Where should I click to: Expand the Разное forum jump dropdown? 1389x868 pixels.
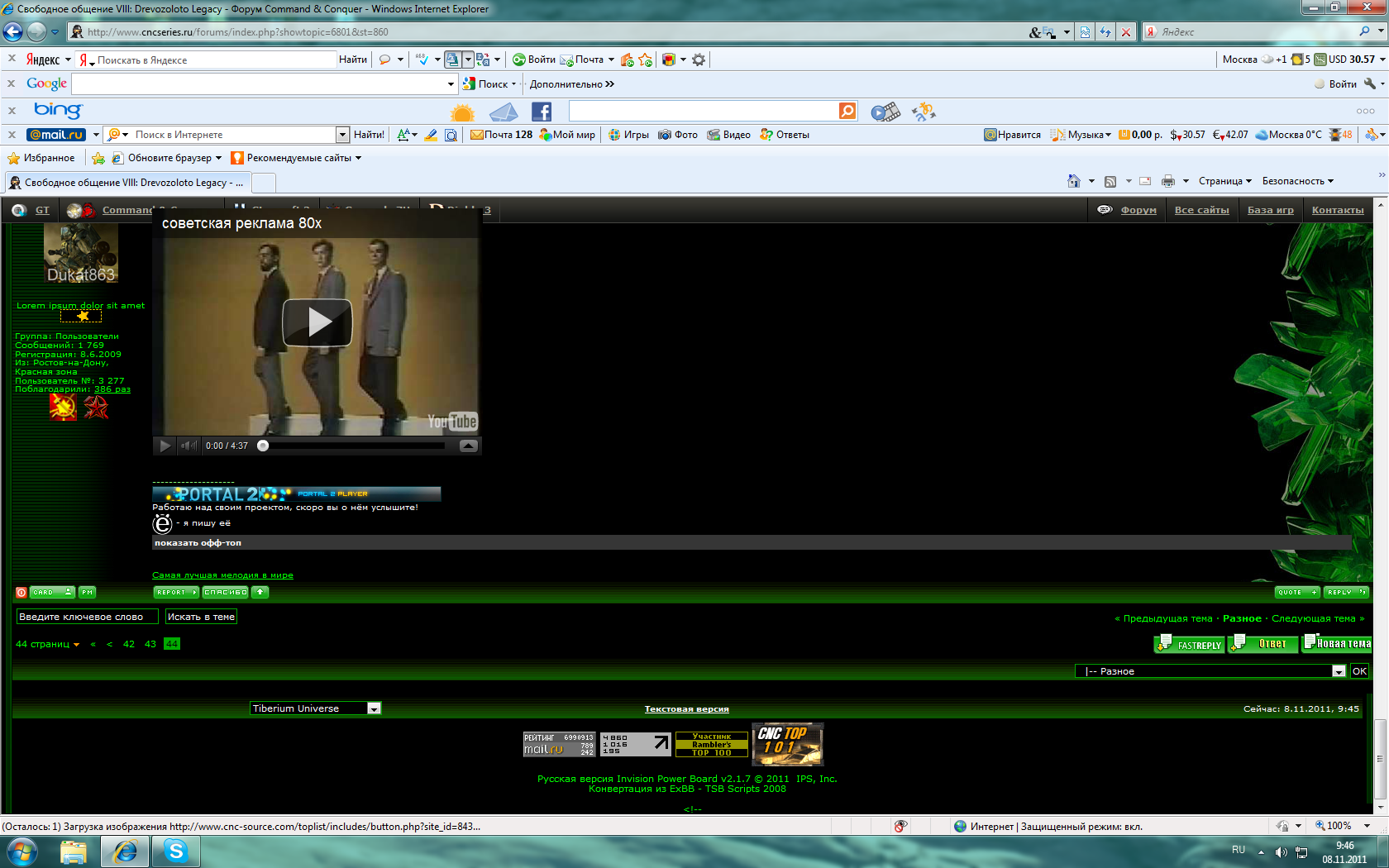point(1339,671)
